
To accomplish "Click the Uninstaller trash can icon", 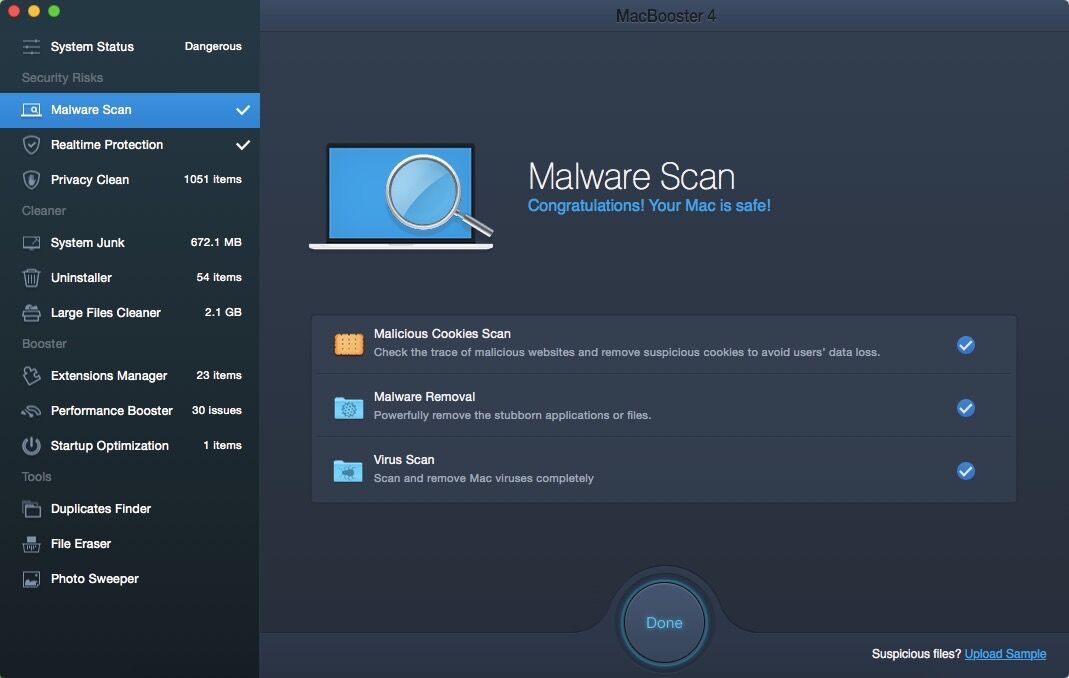I will [x=31, y=278].
